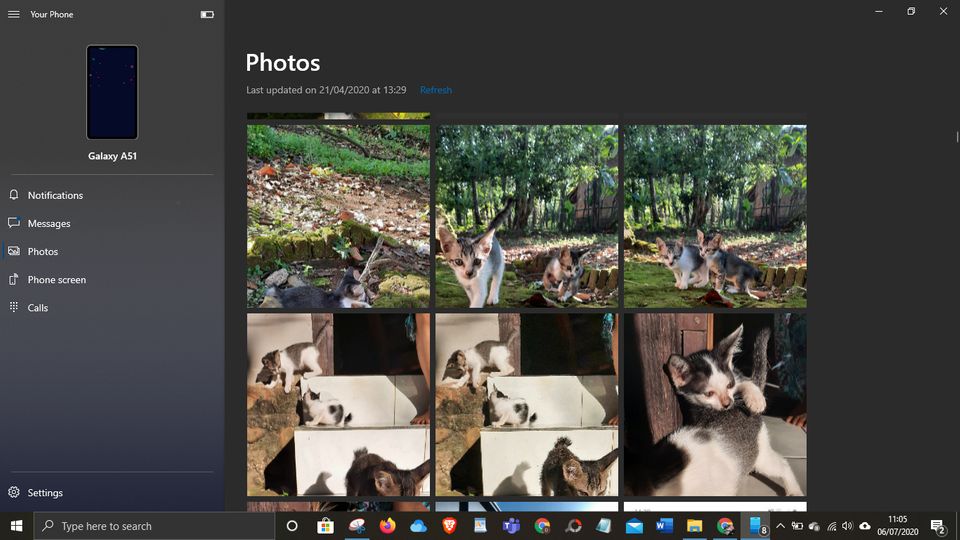The height and width of the screenshot is (540, 960).
Task: Click the Refresh link for photos
Action: (x=436, y=90)
